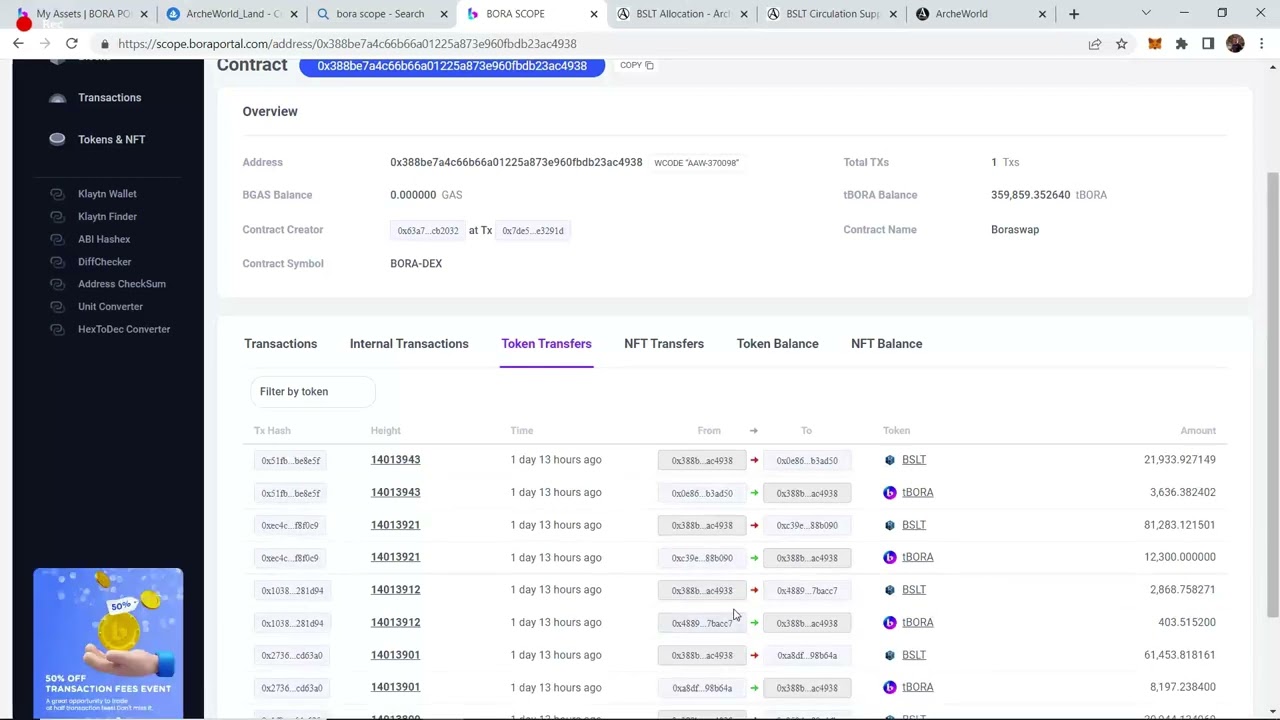Switch to the Transactions tab
The width and height of the screenshot is (1280, 720).
click(x=280, y=344)
